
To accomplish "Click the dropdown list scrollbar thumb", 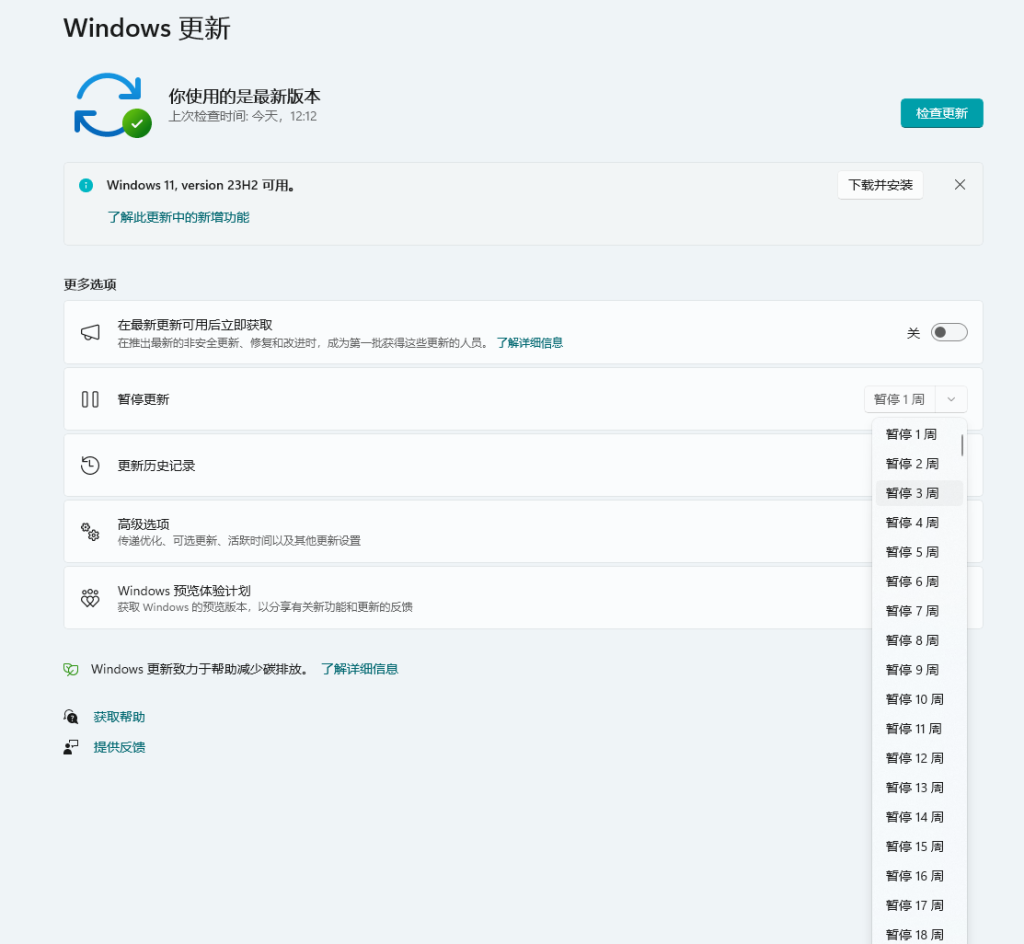I will pyautogui.click(x=962, y=445).
